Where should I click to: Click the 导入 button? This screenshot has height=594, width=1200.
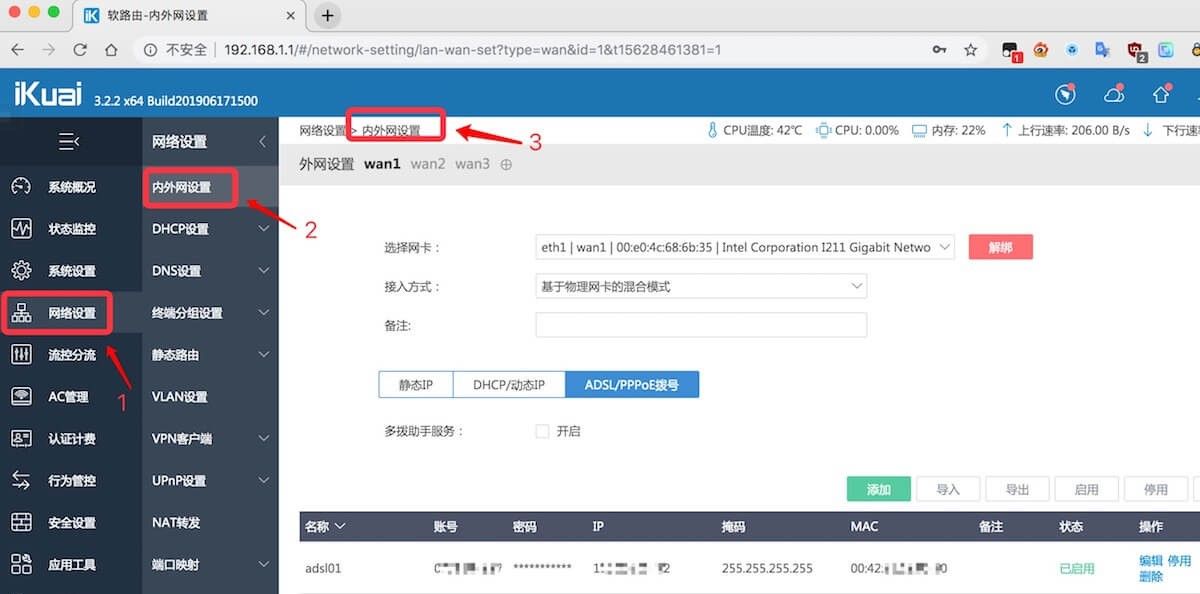[948, 489]
